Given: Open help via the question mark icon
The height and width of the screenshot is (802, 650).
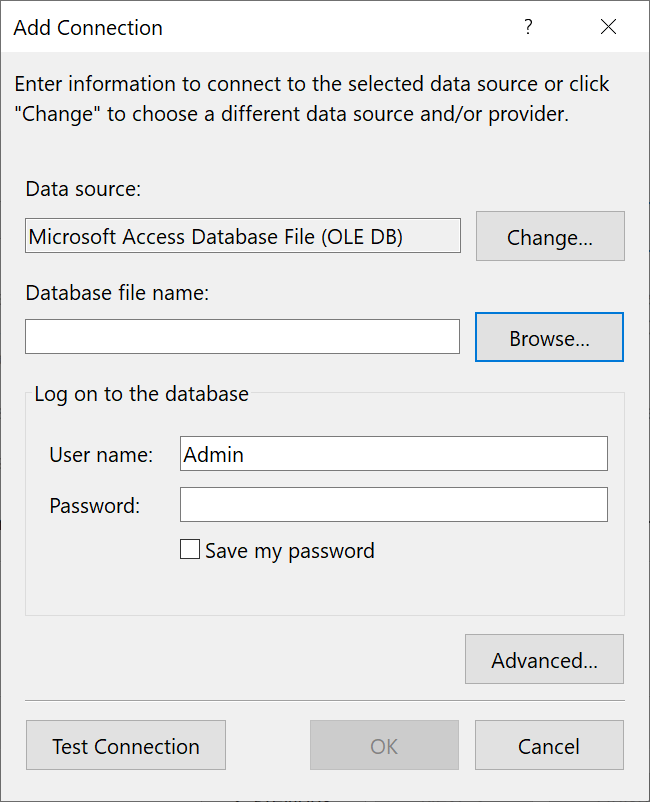Looking at the screenshot, I should coord(528,28).
